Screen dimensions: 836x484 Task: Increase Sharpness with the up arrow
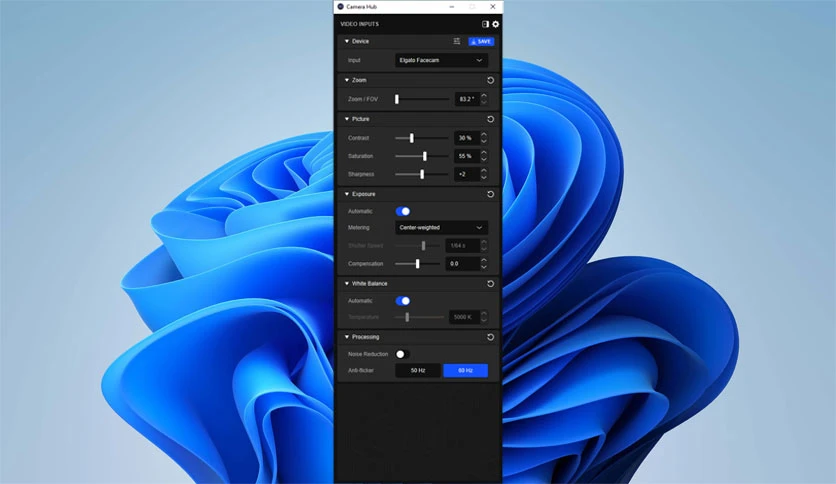pyautogui.click(x=484, y=171)
